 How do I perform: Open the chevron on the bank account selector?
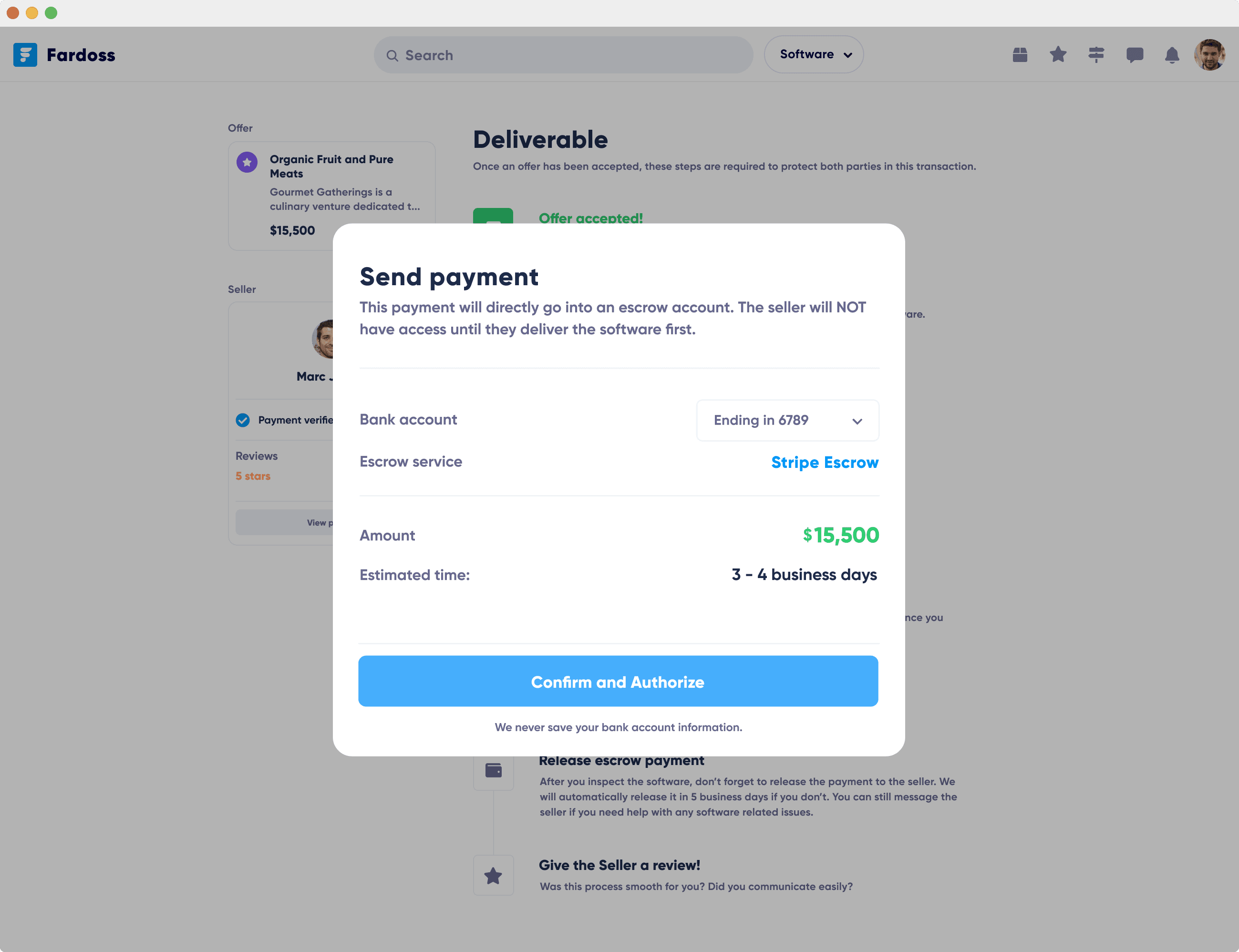click(857, 421)
